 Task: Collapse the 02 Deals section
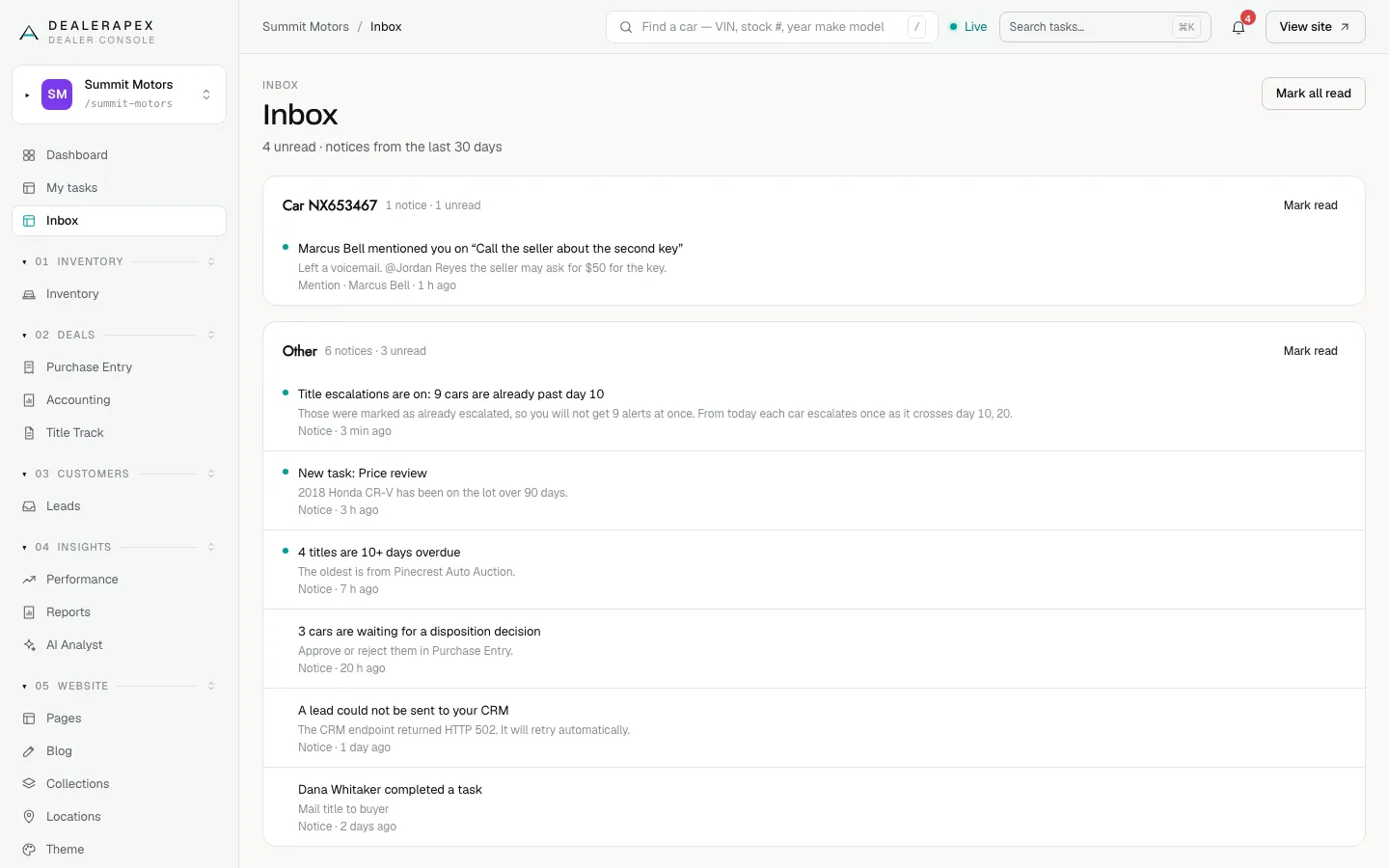pyautogui.click(x=119, y=335)
